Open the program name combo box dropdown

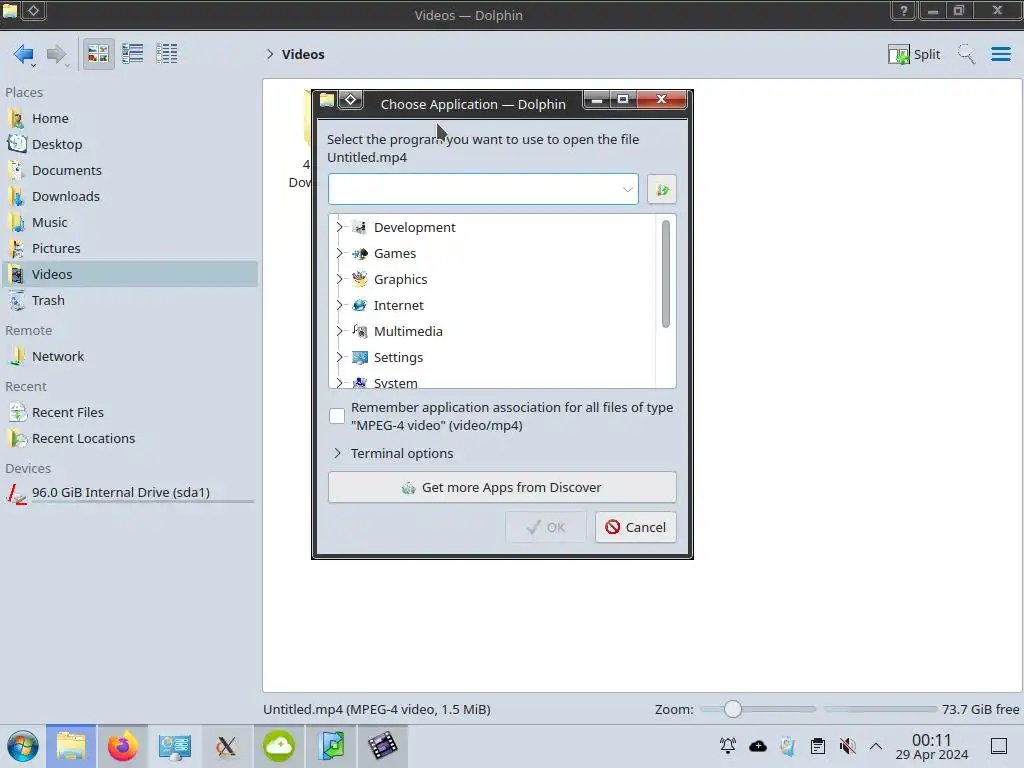(628, 189)
